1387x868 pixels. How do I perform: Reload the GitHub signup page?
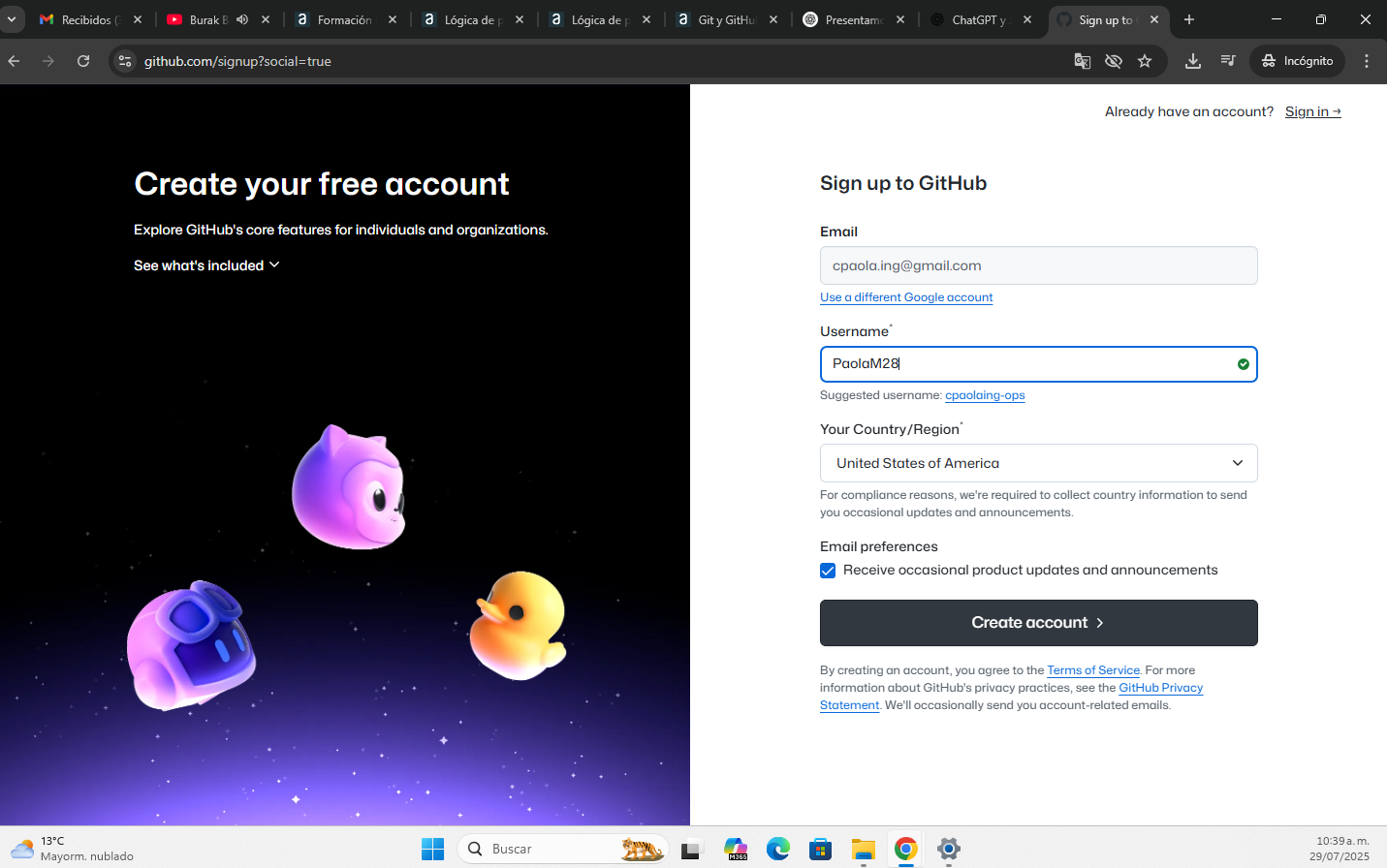click(83, 61)
